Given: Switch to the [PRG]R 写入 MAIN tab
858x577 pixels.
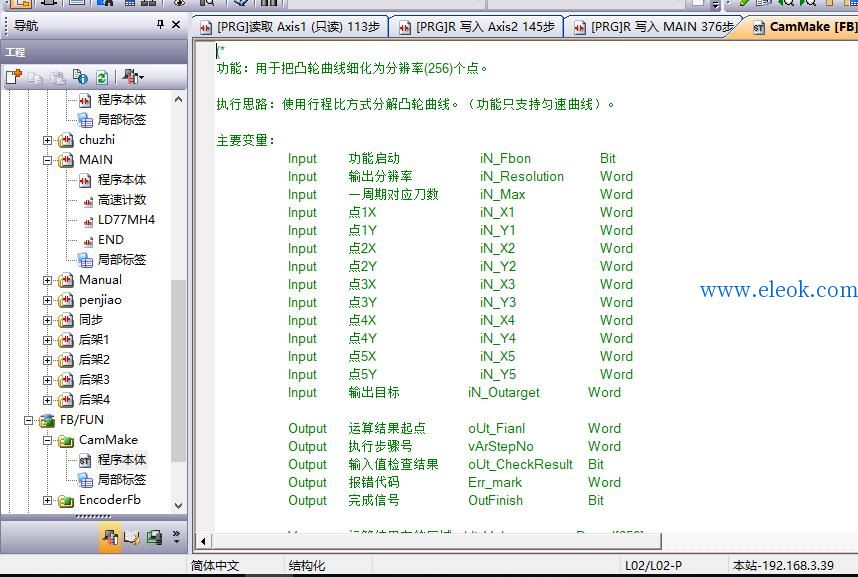Looking at the screenshot, I should tap(654, 27).
